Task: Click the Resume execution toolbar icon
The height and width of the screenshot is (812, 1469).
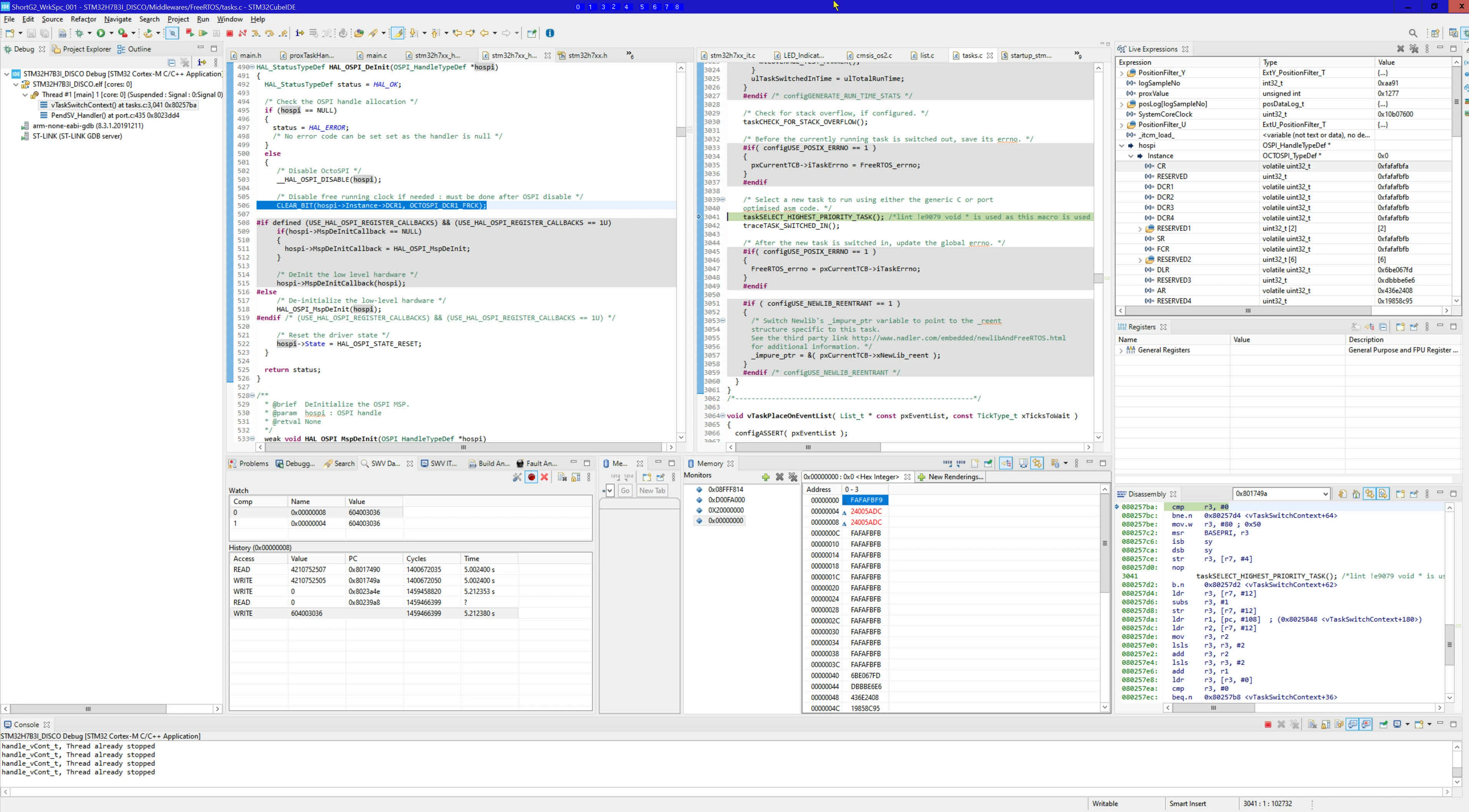Action: 203,33
